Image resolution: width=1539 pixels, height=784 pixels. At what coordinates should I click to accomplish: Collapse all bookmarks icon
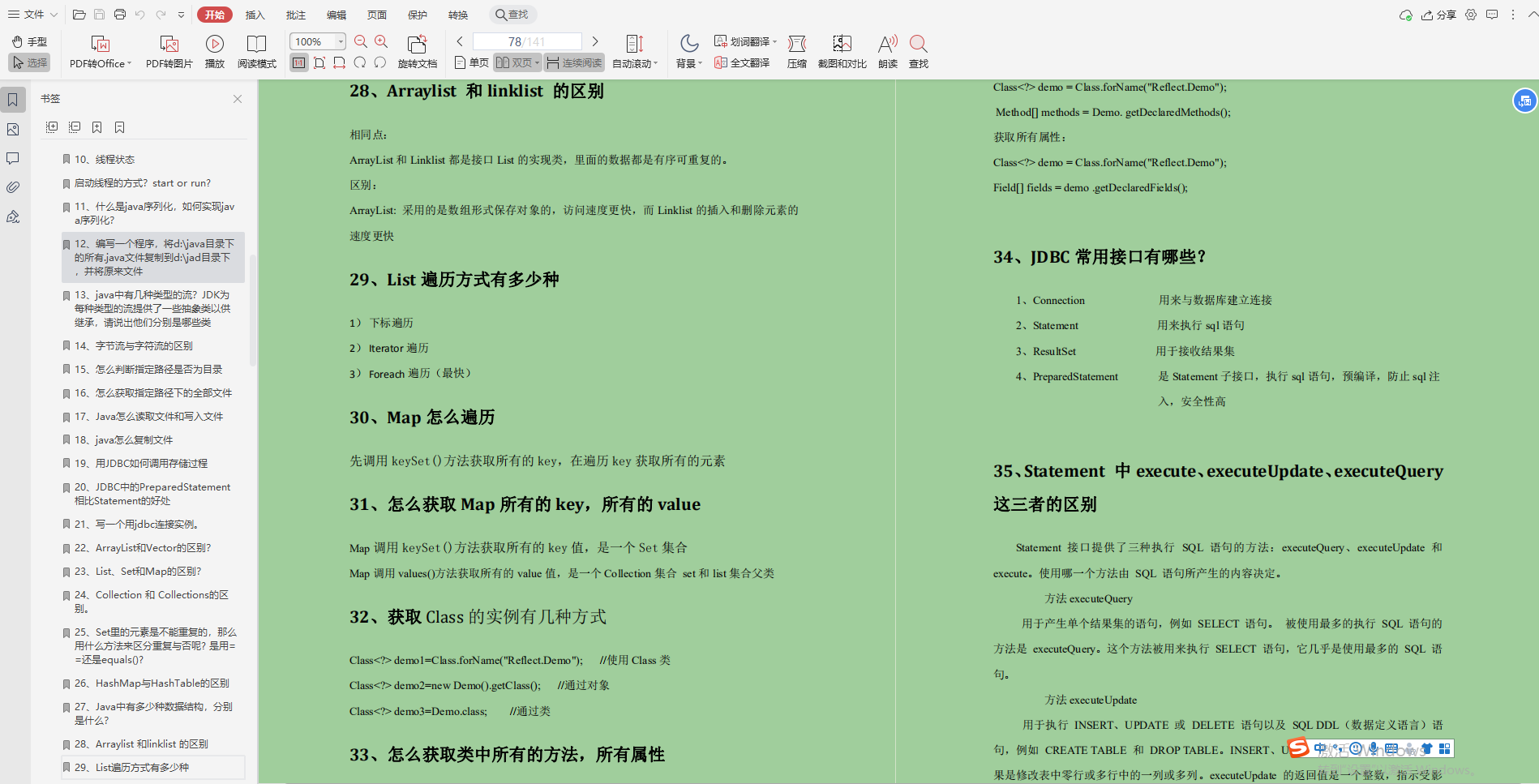click(75, 127)
